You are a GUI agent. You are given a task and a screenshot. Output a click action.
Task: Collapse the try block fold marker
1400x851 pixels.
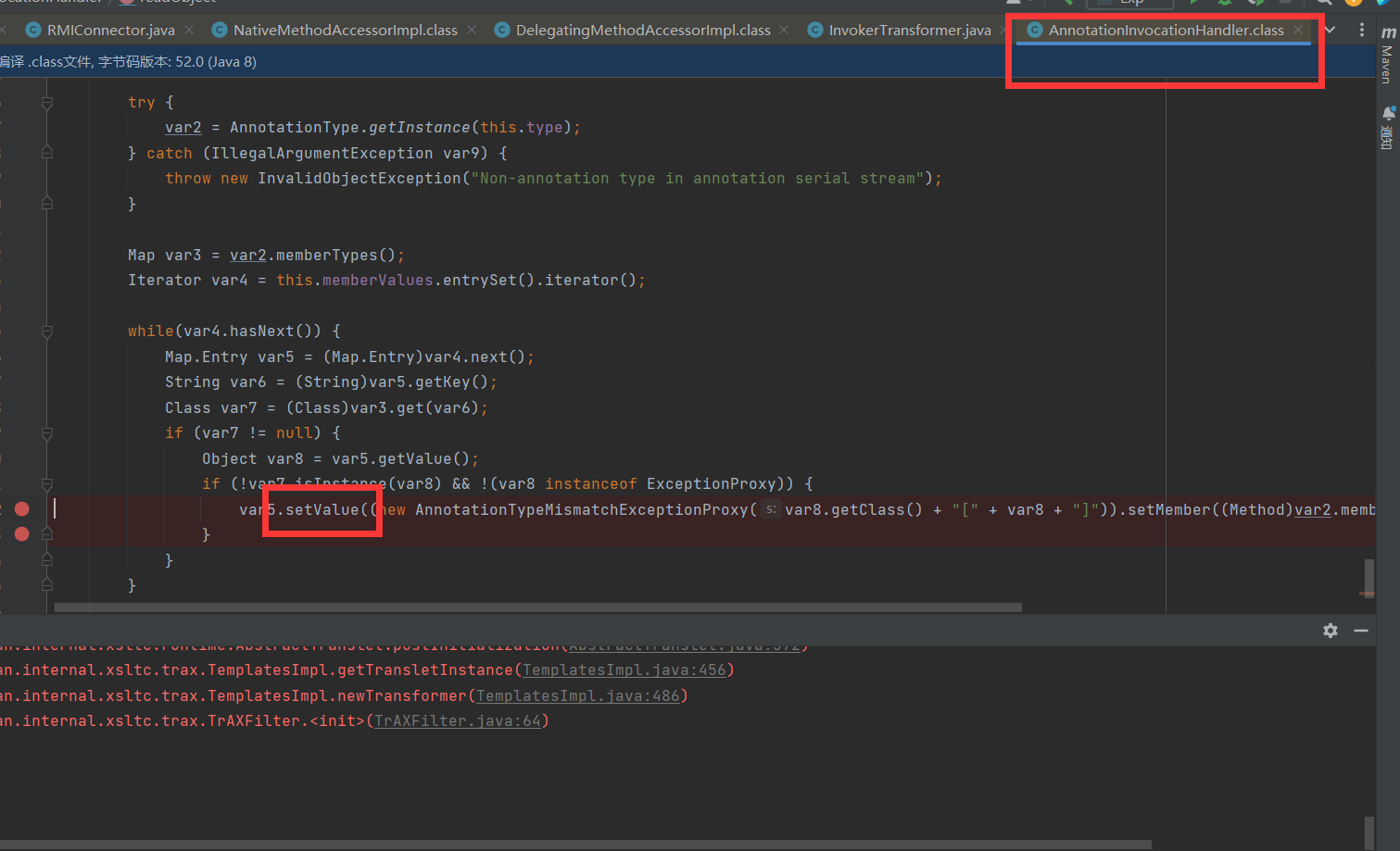[x=47, y=103]
